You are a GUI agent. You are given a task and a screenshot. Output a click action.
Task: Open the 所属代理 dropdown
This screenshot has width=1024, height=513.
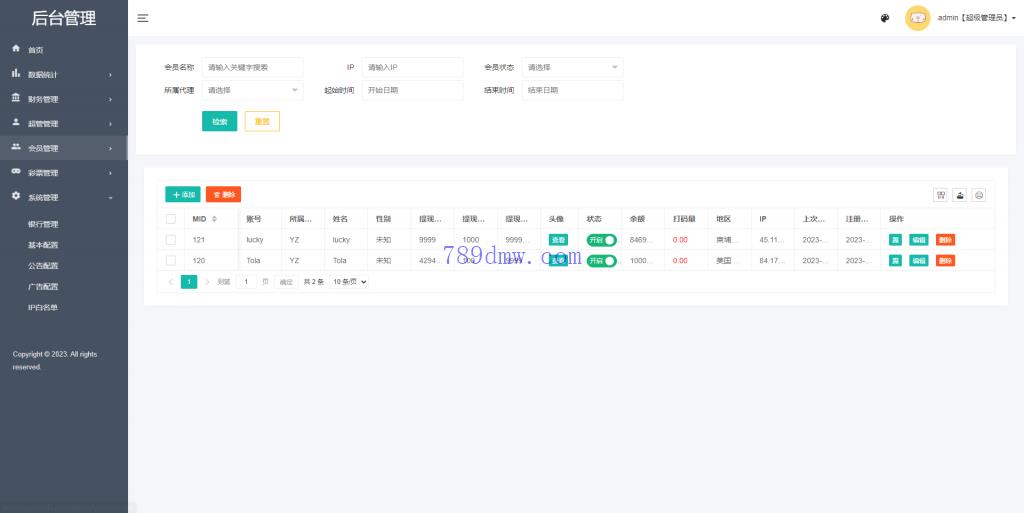tap(252, 90)
